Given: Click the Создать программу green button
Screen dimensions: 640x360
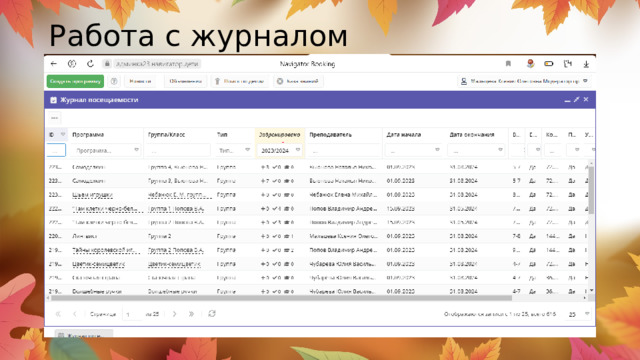Looking at the screenshot, I should 75,81.
